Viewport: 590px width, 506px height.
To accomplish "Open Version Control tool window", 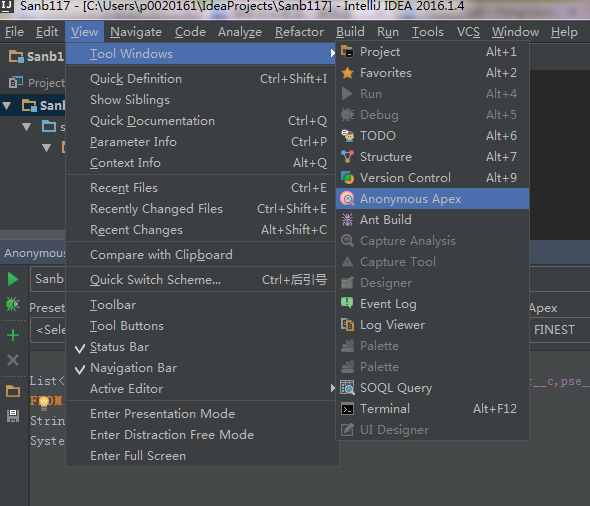I will [432, 178].
